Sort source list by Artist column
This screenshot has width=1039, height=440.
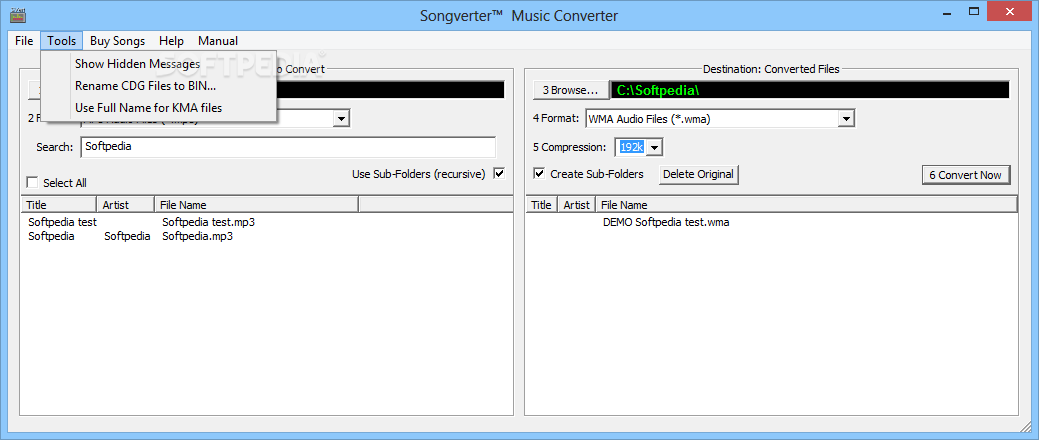point(126,205)
